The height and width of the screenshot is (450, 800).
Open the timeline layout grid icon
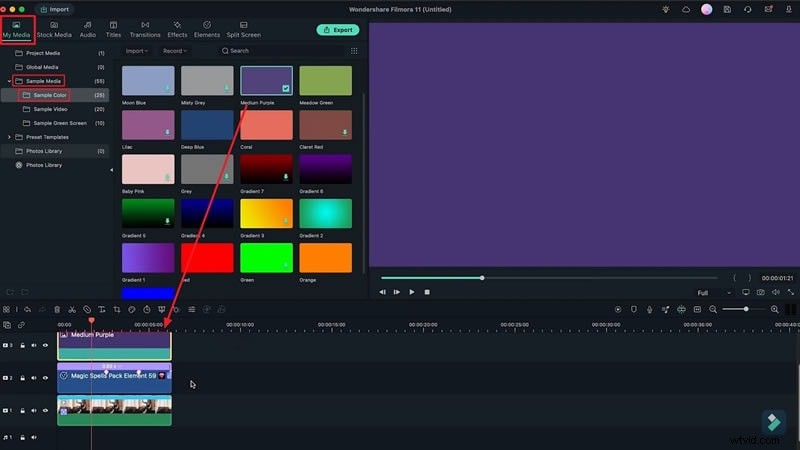[6, 310]
